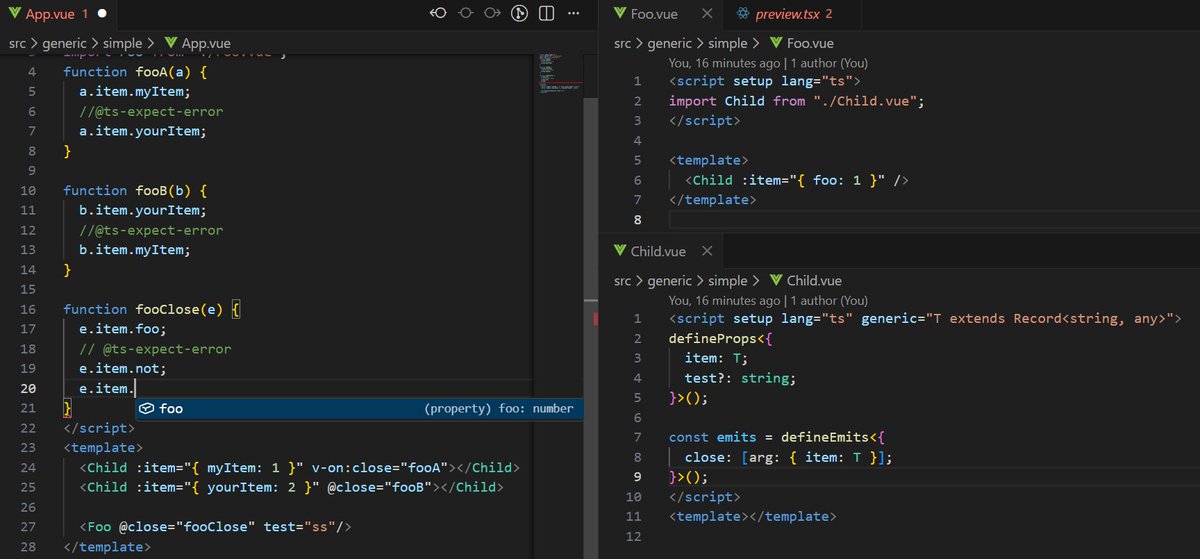
Task: Click 'App.vue' breadcrumb file name
Action: coord(207,43)
